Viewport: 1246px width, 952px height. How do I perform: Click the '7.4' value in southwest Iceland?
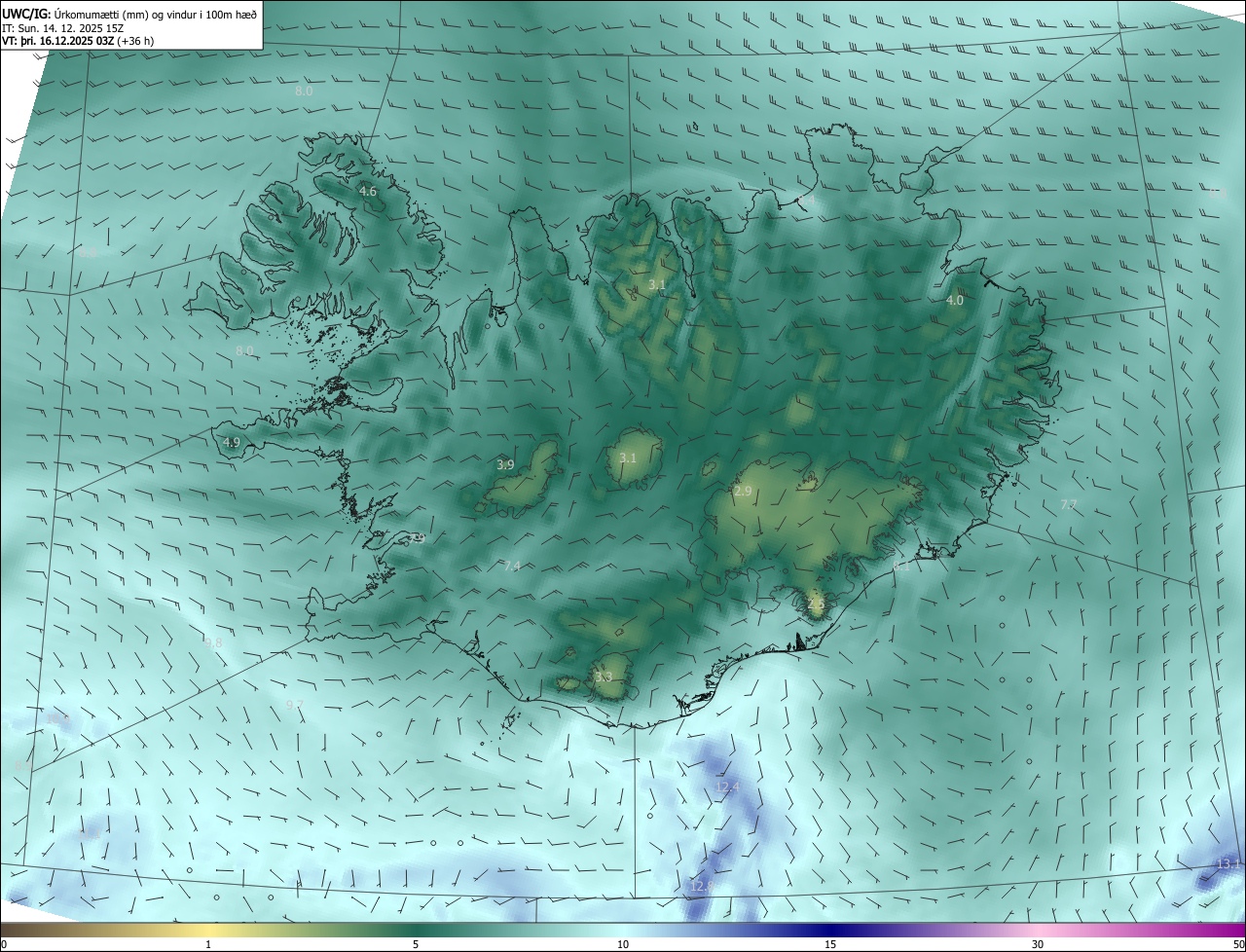[512, 567]
